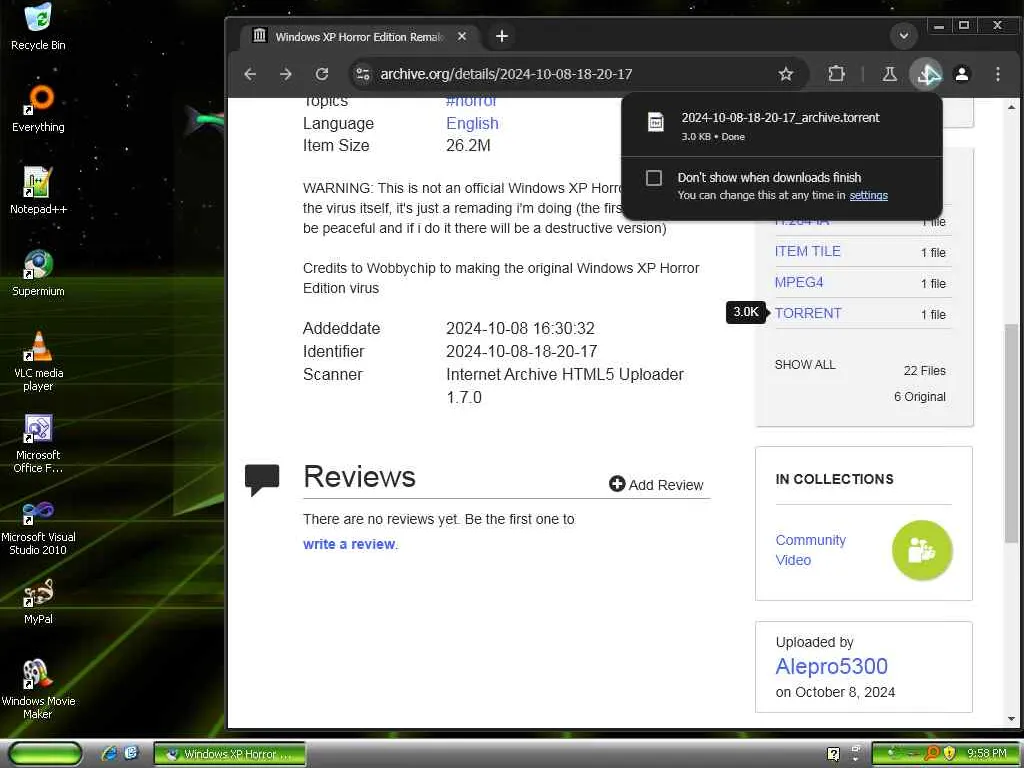Open the downloads settings link
Screen dimensions: 1024x768
coord(868,195)
